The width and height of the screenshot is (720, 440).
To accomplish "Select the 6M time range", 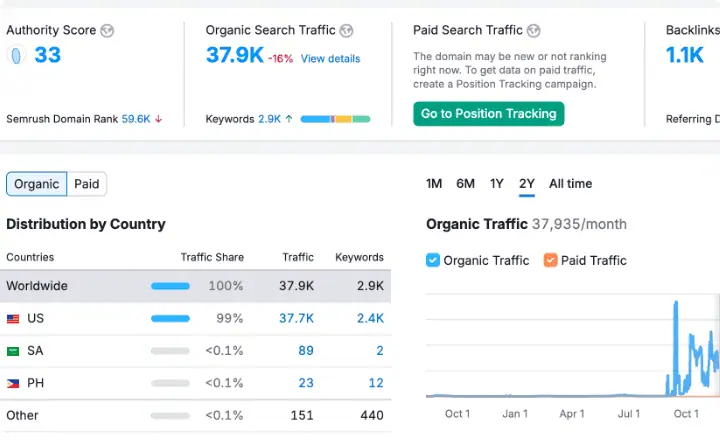I will click(x=465, y=184).
